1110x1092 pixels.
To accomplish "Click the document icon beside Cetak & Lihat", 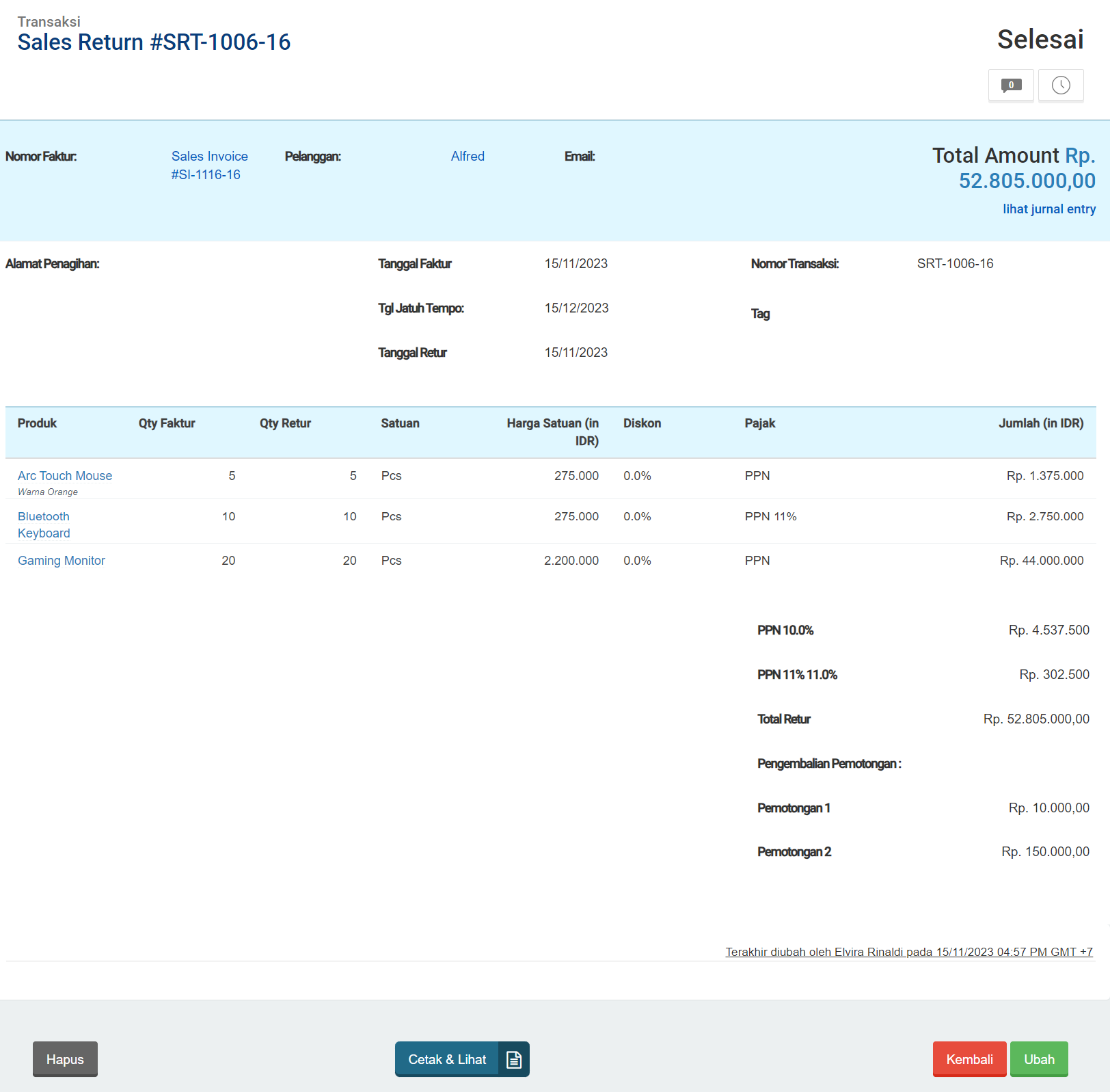I will pos(514,1059).
